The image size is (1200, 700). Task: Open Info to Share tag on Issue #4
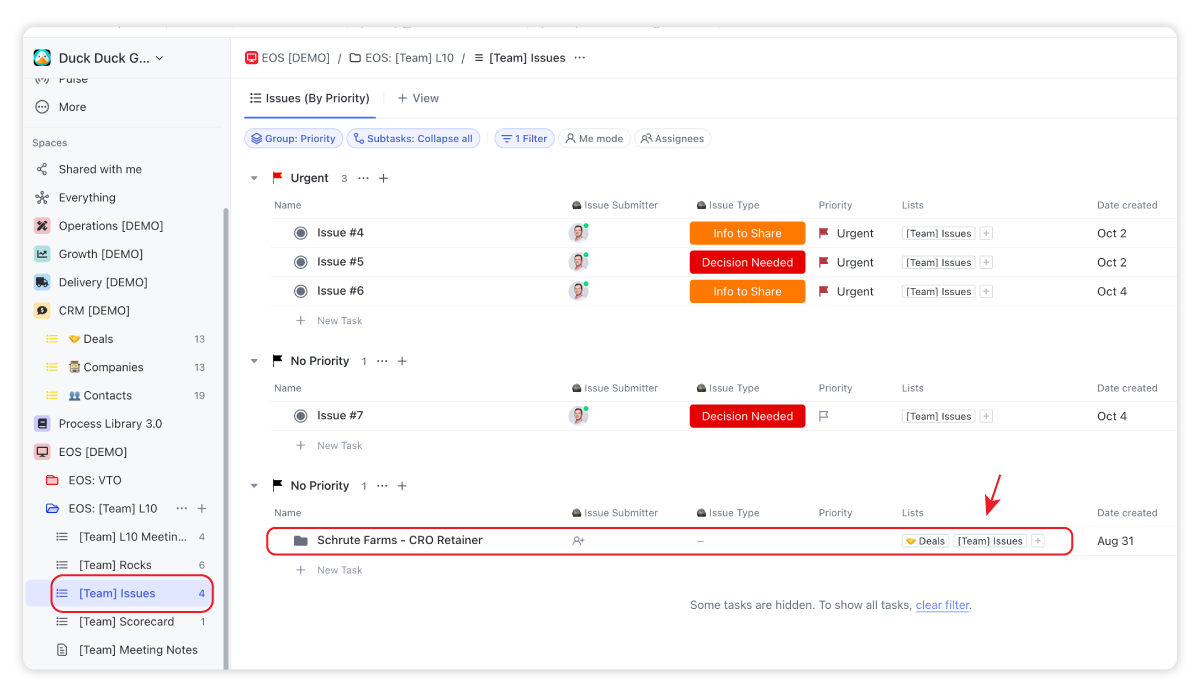pyautogui.click(x=747, y=233)
